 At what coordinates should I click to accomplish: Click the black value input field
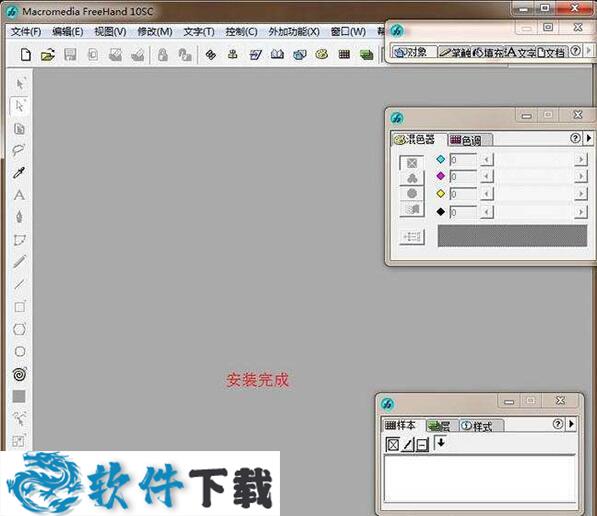[x=463, y=212]
